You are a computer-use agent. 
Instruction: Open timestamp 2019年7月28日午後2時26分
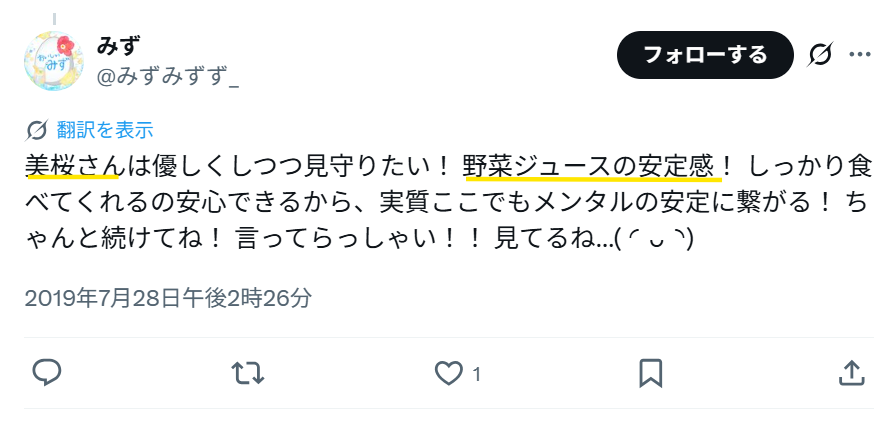[168, 298]
